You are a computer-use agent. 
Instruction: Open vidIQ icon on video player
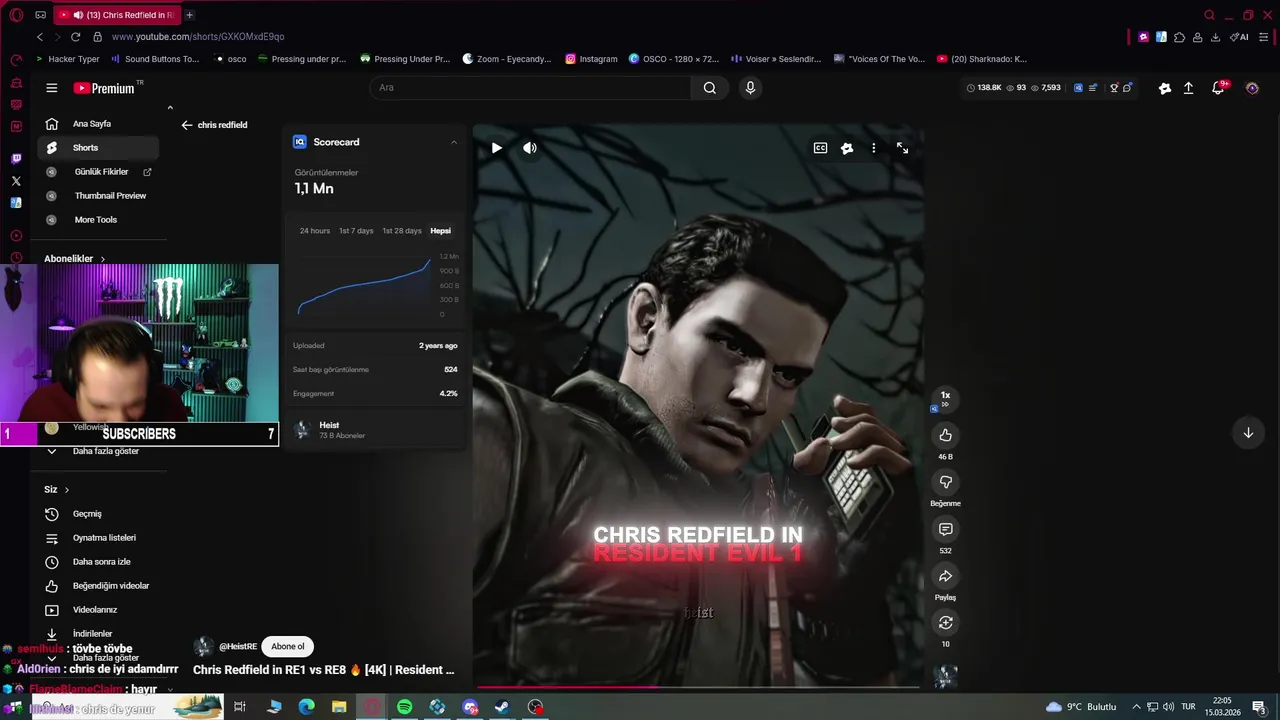[x=847, y=148]
